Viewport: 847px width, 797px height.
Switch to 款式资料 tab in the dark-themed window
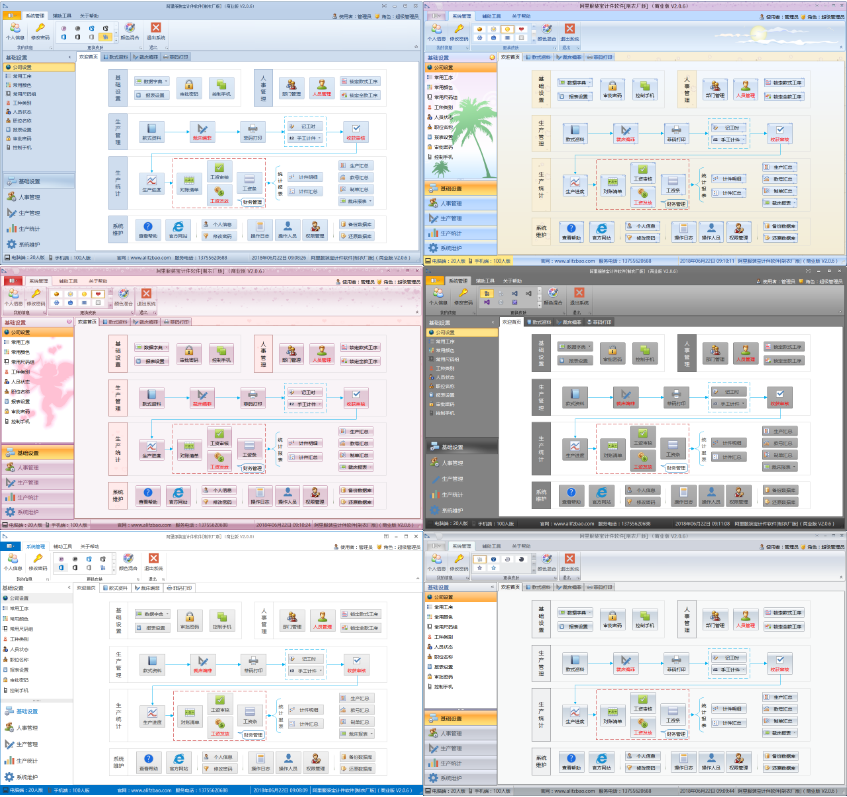coord(542,322)
